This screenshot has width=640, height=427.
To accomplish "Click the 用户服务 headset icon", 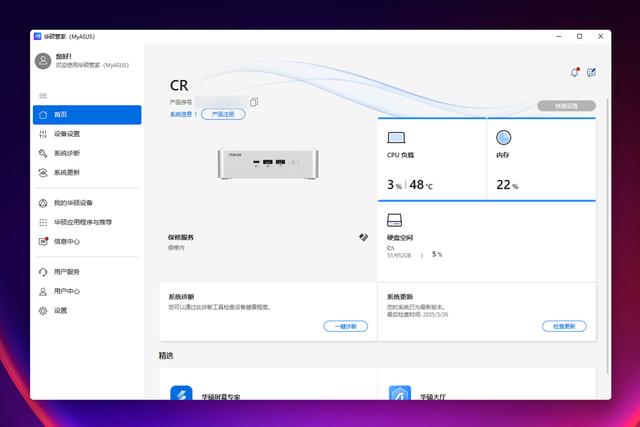I will tap(43, 272).
